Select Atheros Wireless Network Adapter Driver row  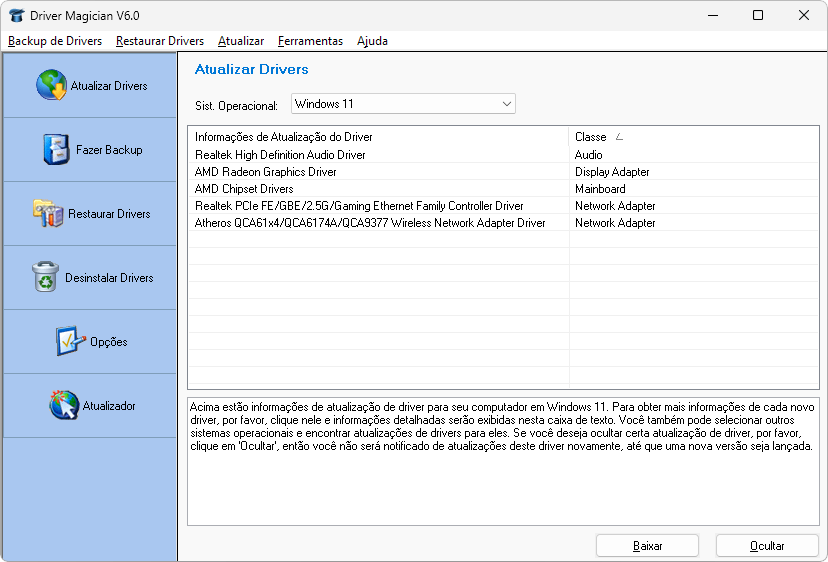[x=370, y=223]
